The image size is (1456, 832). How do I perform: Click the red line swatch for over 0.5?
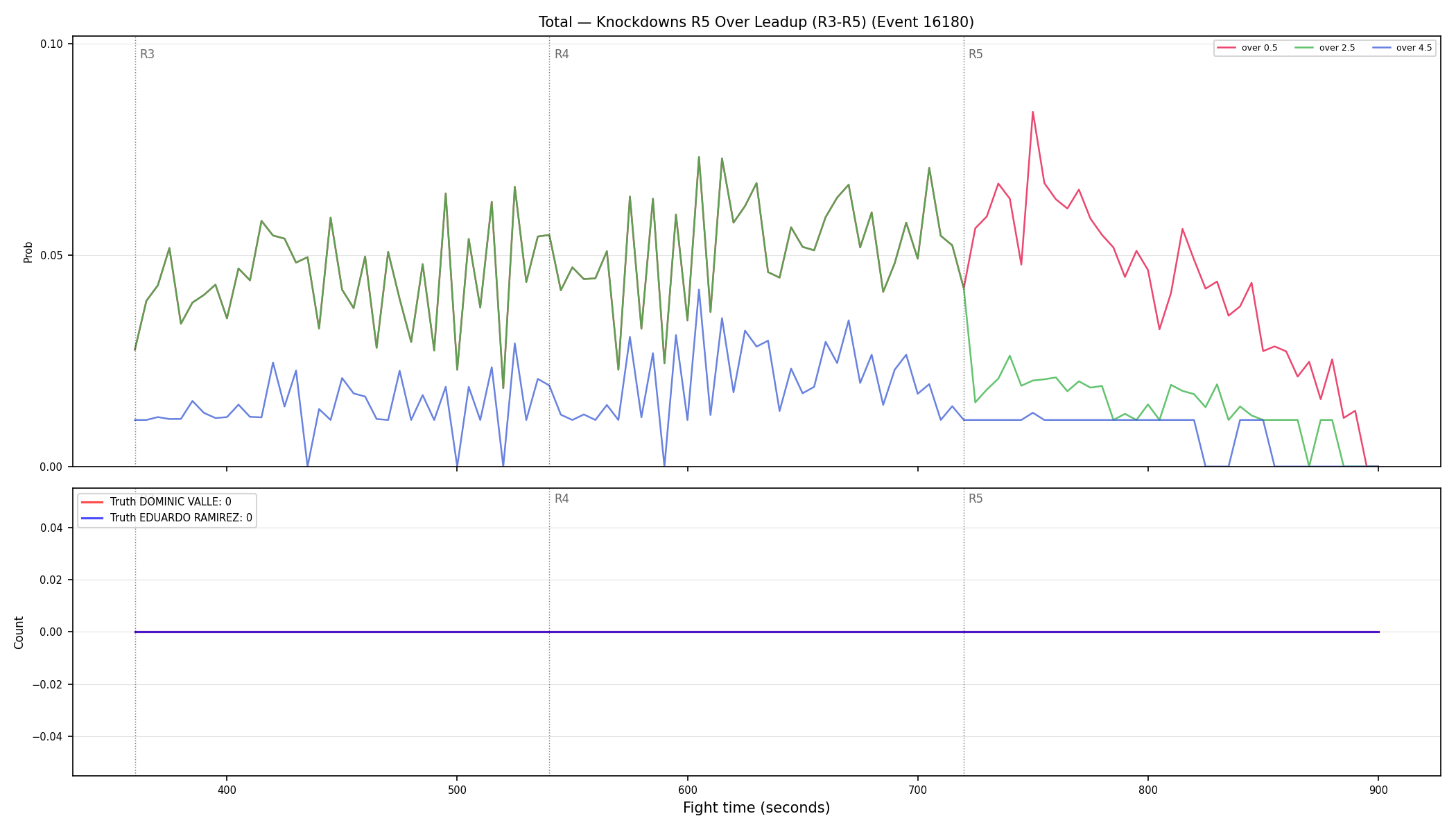[1227, 48]
